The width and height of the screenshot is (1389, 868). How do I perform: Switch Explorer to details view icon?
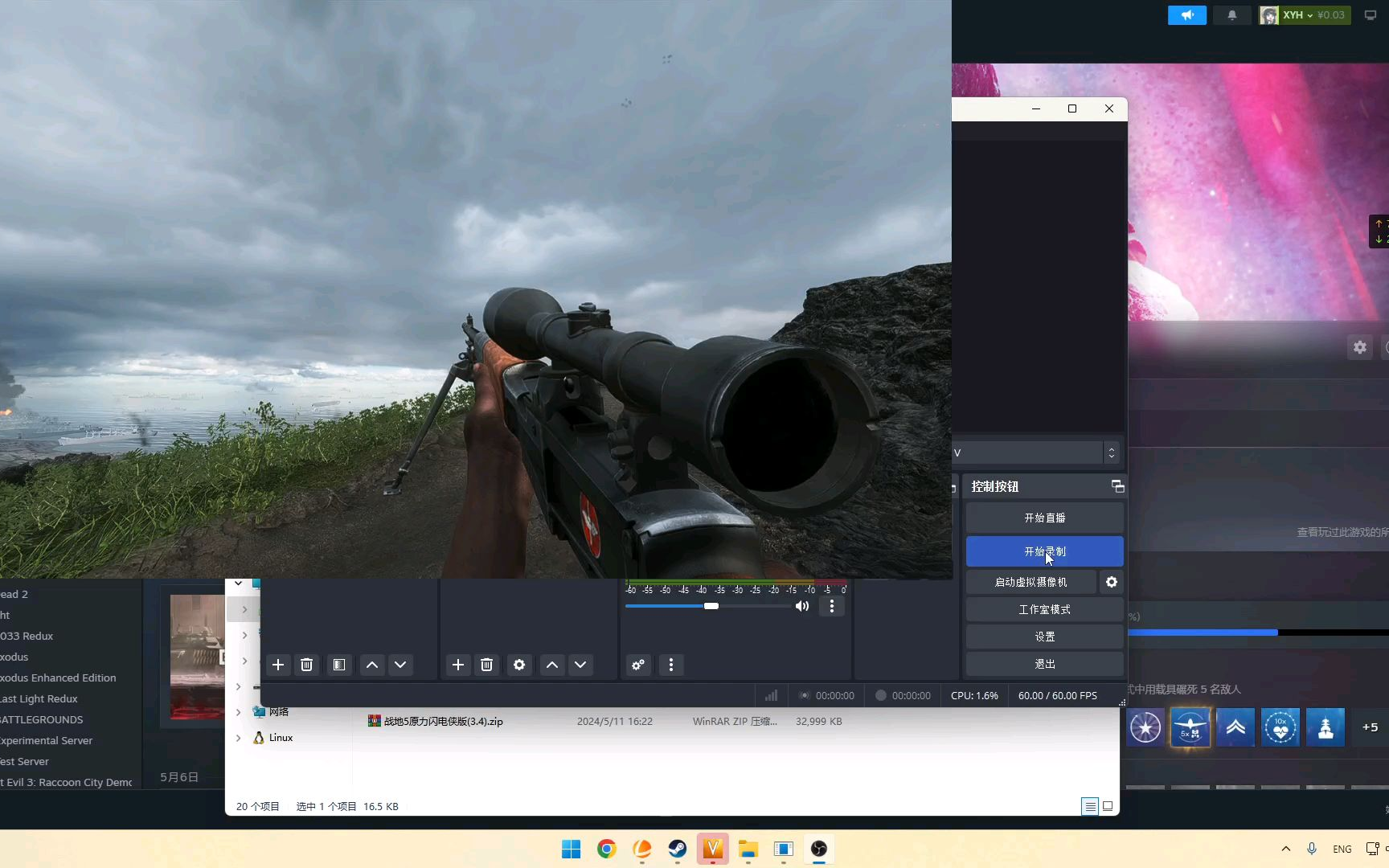coord(1090,806)
